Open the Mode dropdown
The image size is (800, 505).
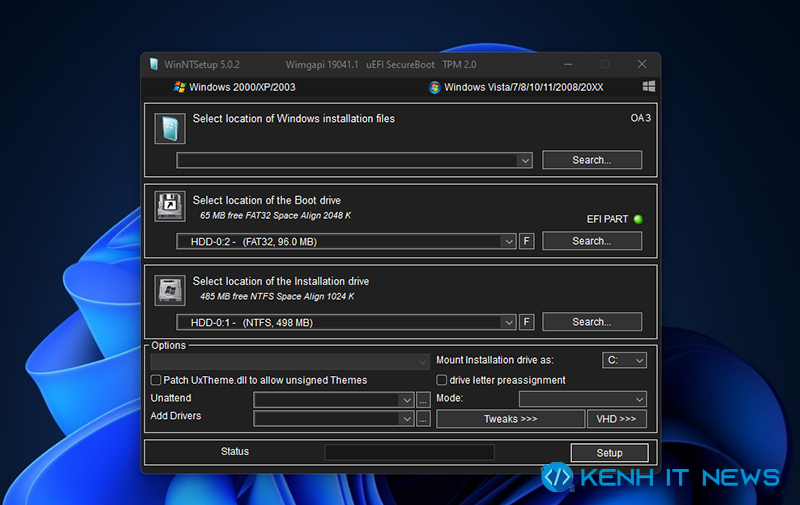pos(583,399)
